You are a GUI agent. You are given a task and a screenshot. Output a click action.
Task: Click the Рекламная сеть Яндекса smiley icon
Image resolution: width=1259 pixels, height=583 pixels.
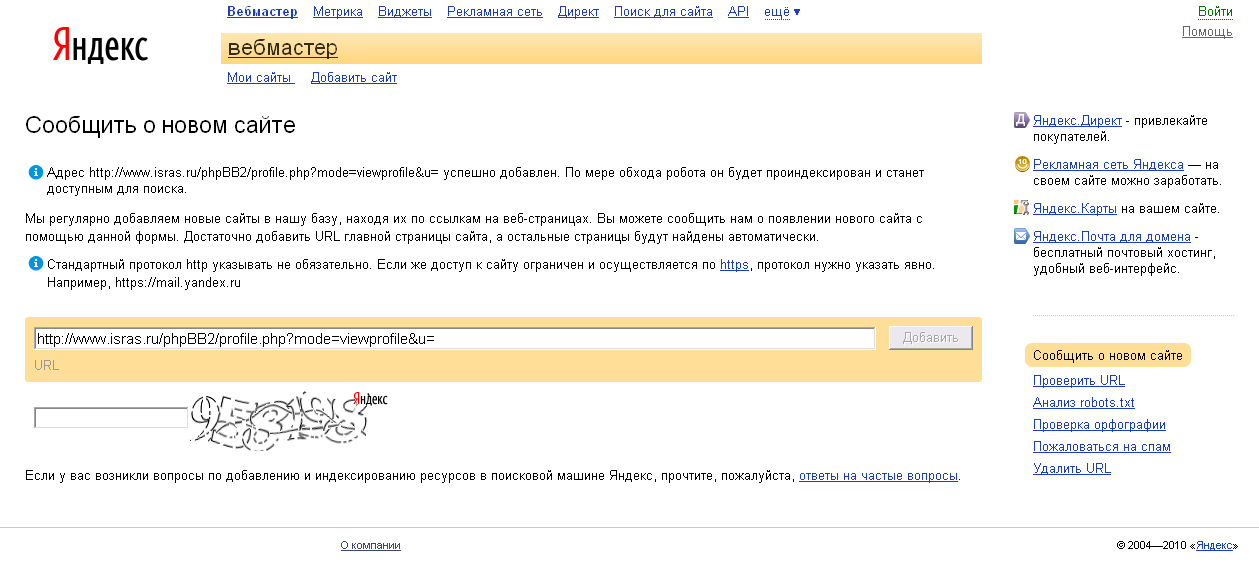click(1021, 164)
